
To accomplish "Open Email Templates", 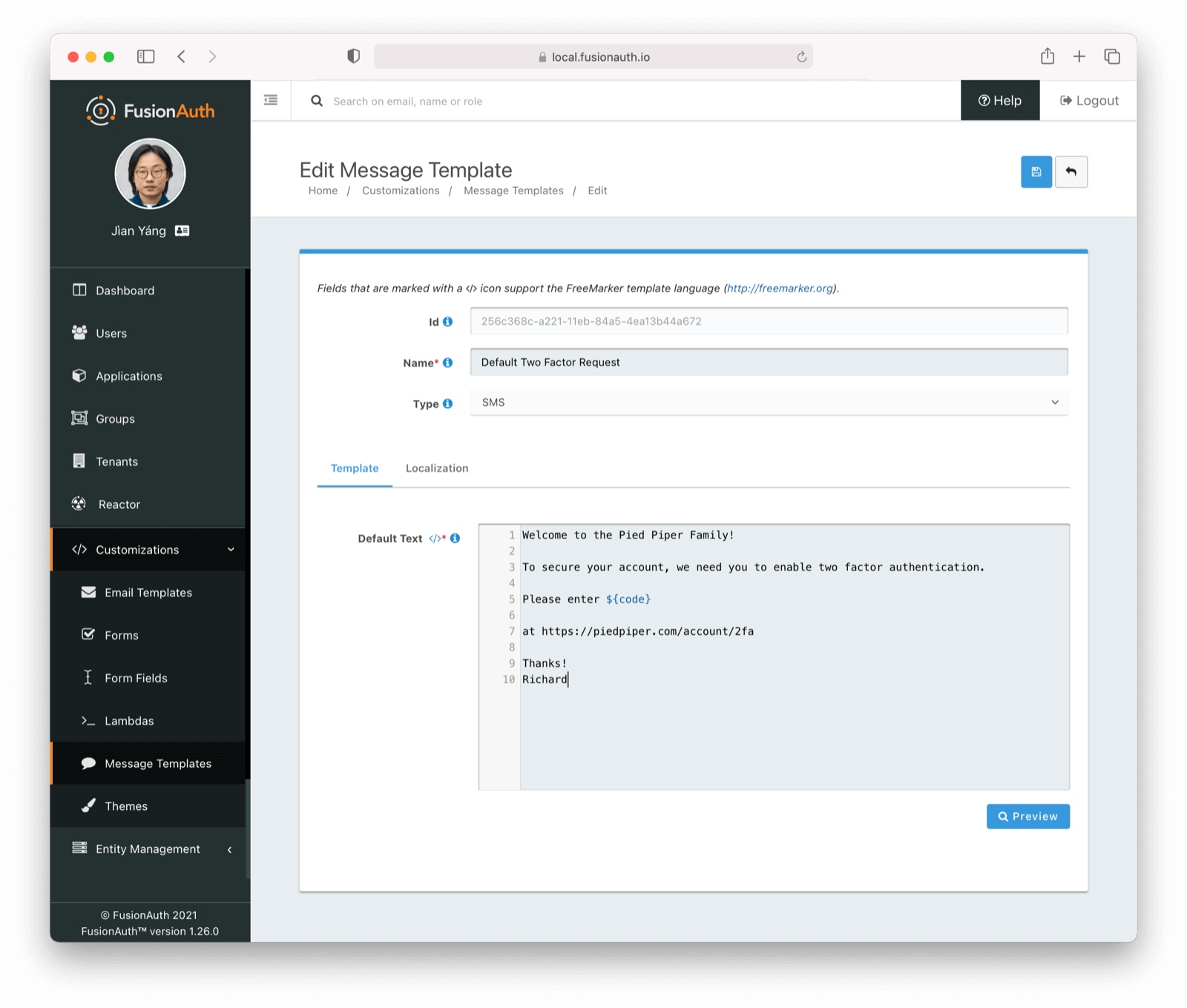I will tap(148, 593).
